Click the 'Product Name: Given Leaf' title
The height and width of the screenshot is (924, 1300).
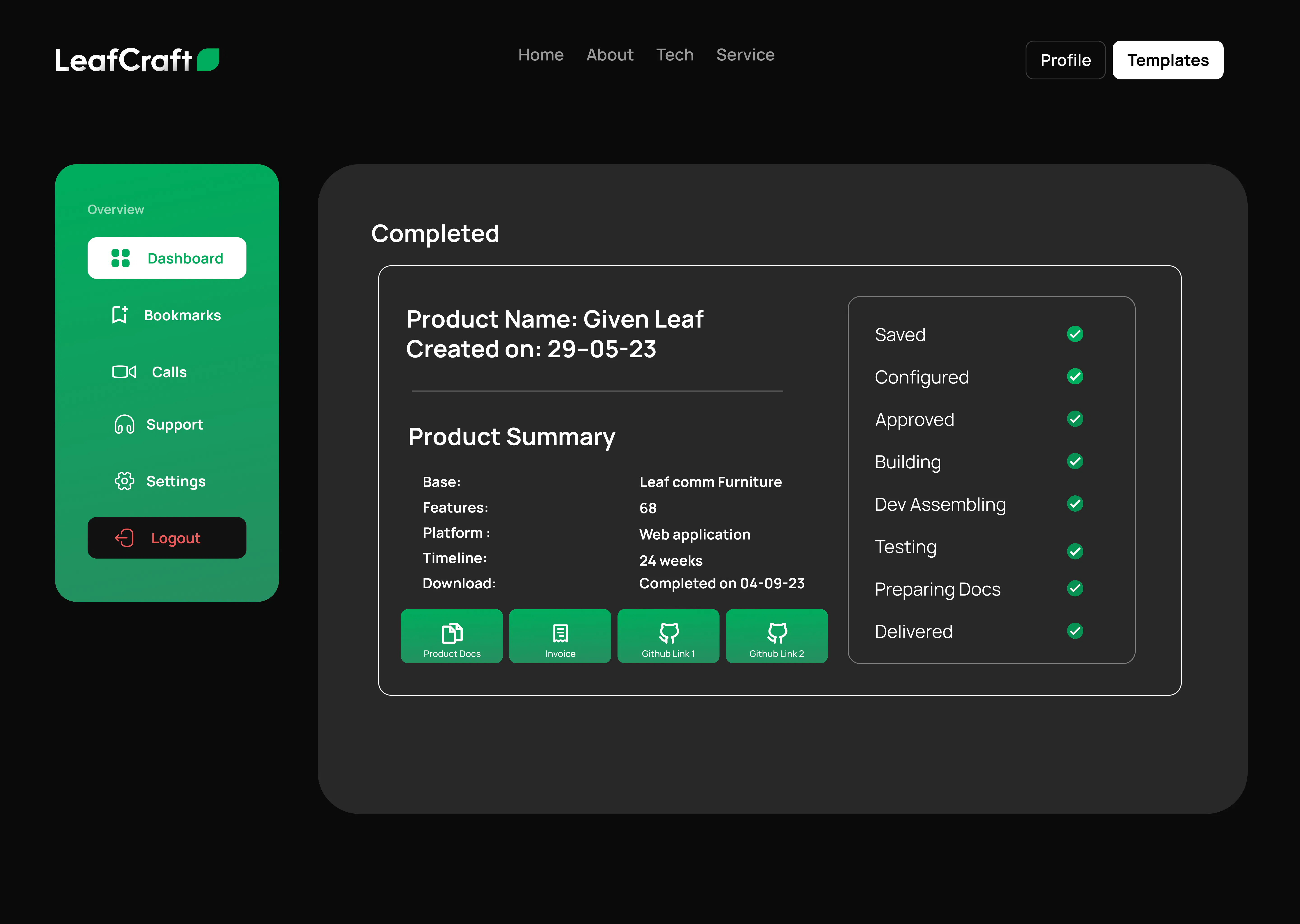click(x=555, y=319)
